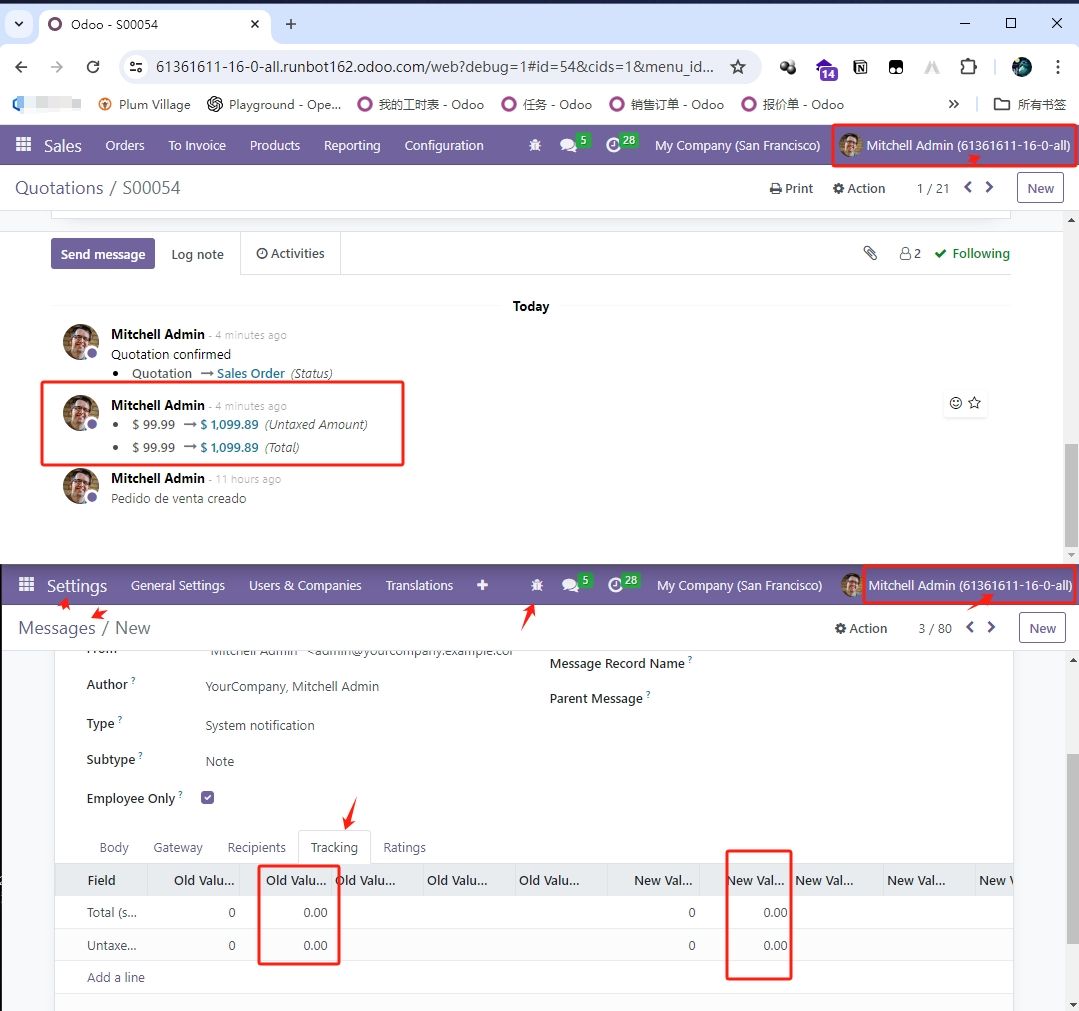This screenshot has height=1011, width=1079.
Task: Bookmark this page with the star icon
Action: tap(738, 67)
